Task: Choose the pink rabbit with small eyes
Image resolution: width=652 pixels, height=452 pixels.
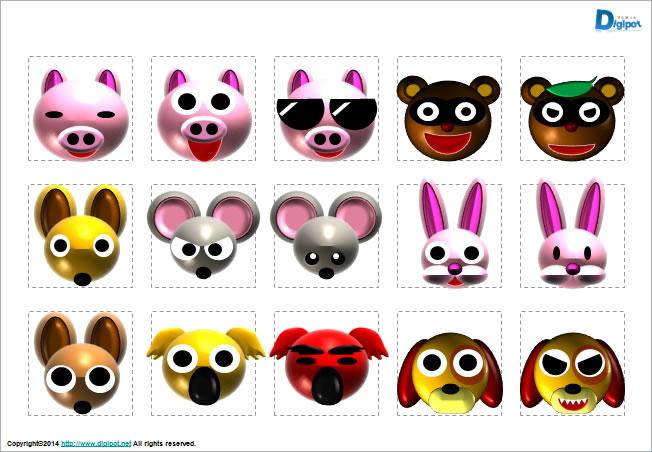Action: tap(572, 237)
